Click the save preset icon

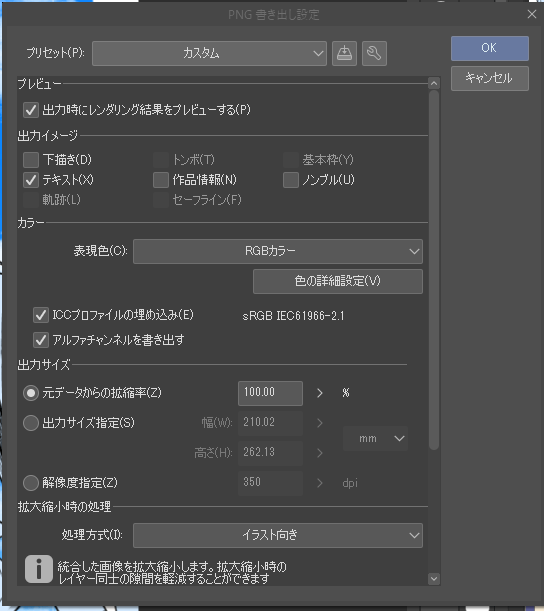coord(344,53)
